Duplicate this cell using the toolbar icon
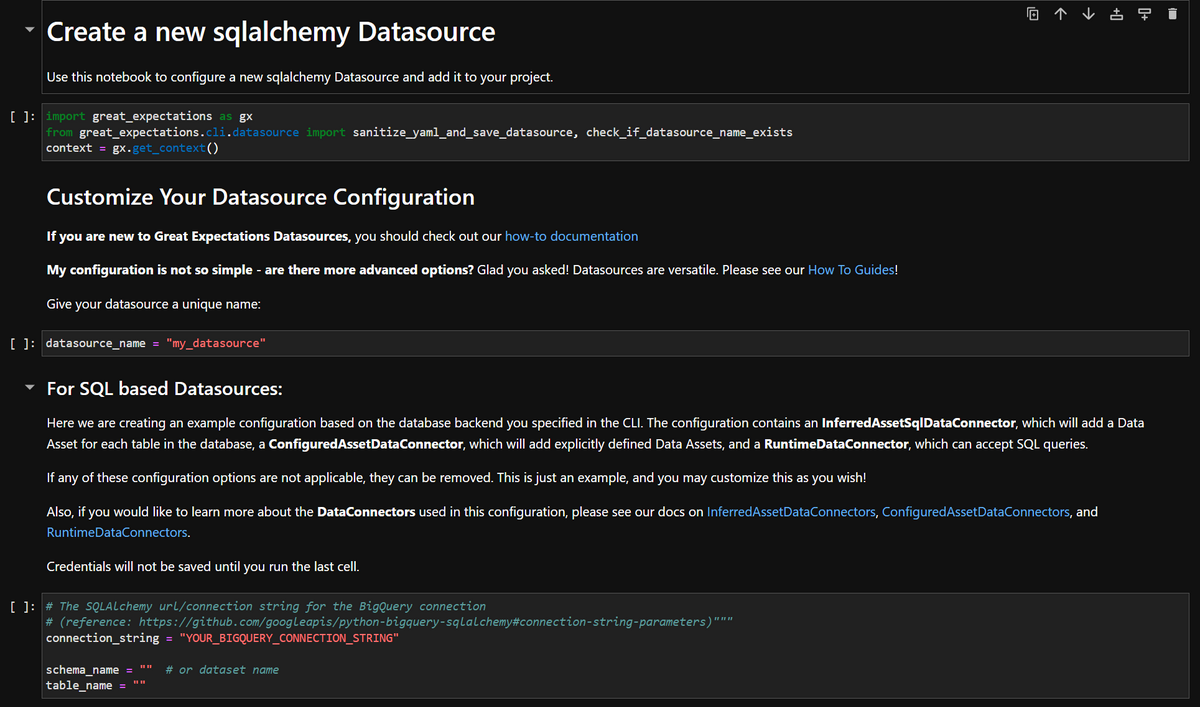This screenshot has width=1200, height=707. point(1033,14)
